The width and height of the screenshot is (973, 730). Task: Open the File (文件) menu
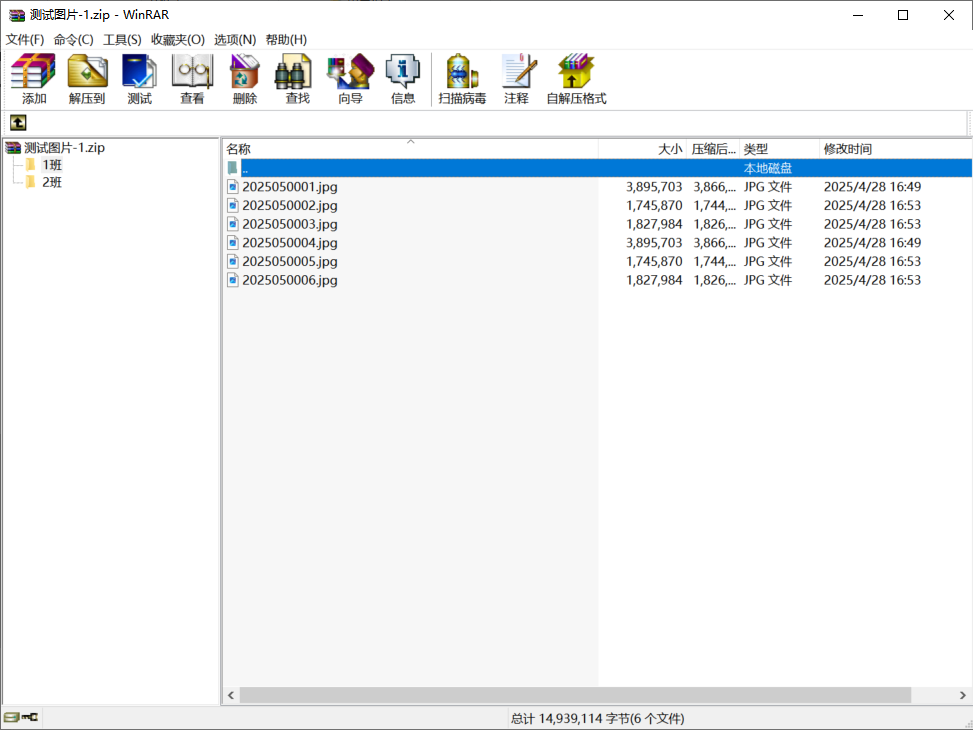click(25, 40)
